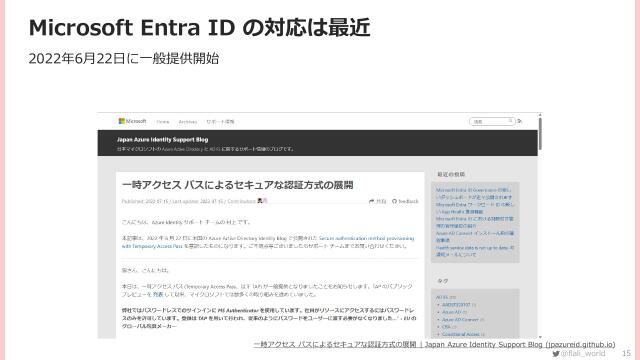Select the Azure AD Connect tag
The height and width of the screenshot is (360, 640).
460,320
